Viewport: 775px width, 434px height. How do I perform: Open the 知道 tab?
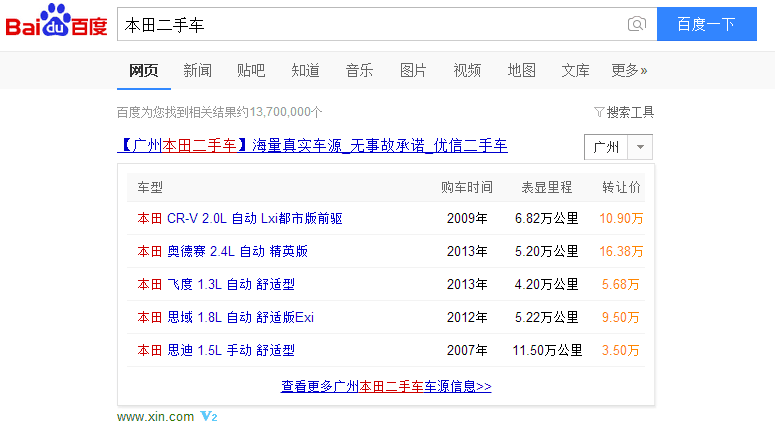pos(305,70)
